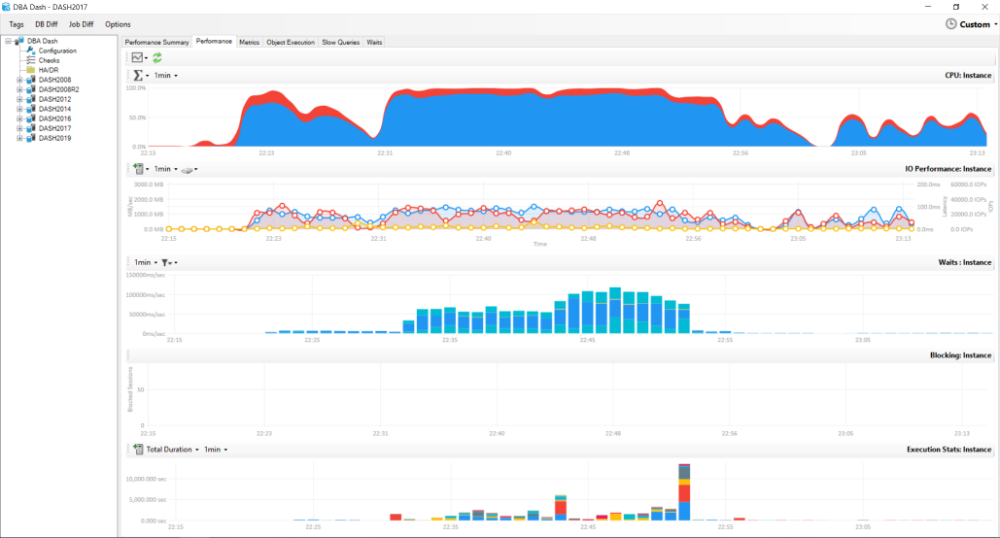
Task: Open the Total Duration dropdown
Action: 172,450
